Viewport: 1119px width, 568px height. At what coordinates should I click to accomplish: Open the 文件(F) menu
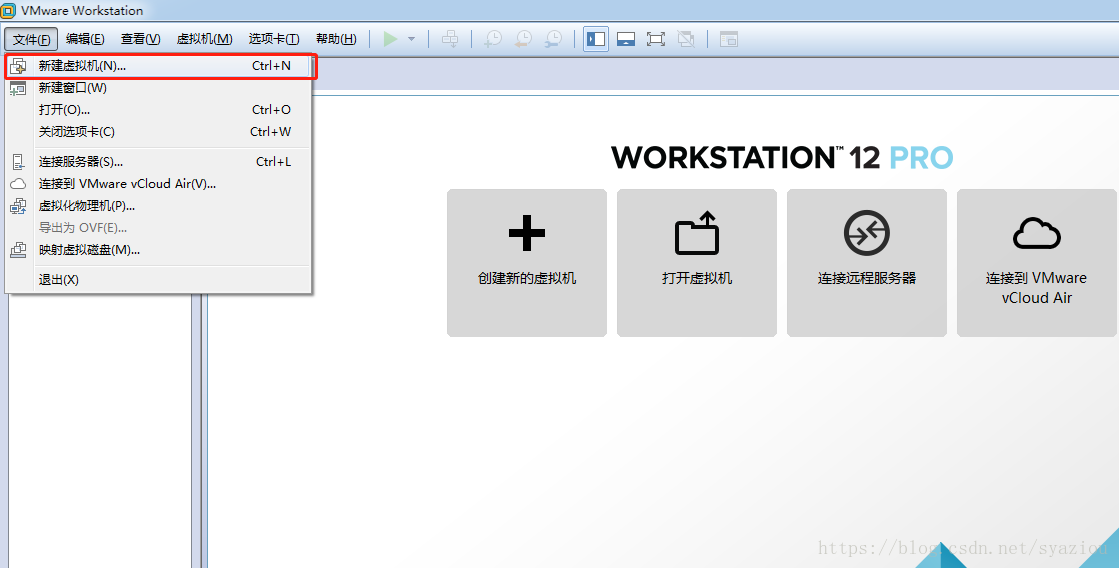(31, 39)
